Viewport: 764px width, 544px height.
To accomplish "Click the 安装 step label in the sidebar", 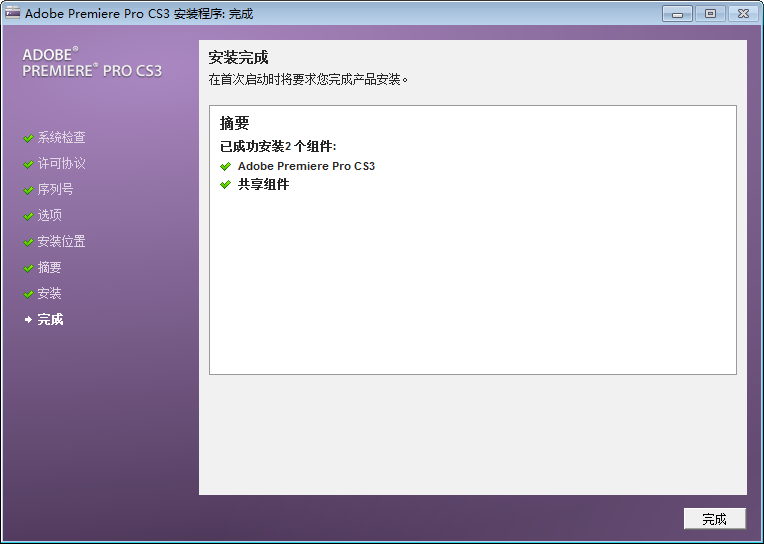I will 49,294.
